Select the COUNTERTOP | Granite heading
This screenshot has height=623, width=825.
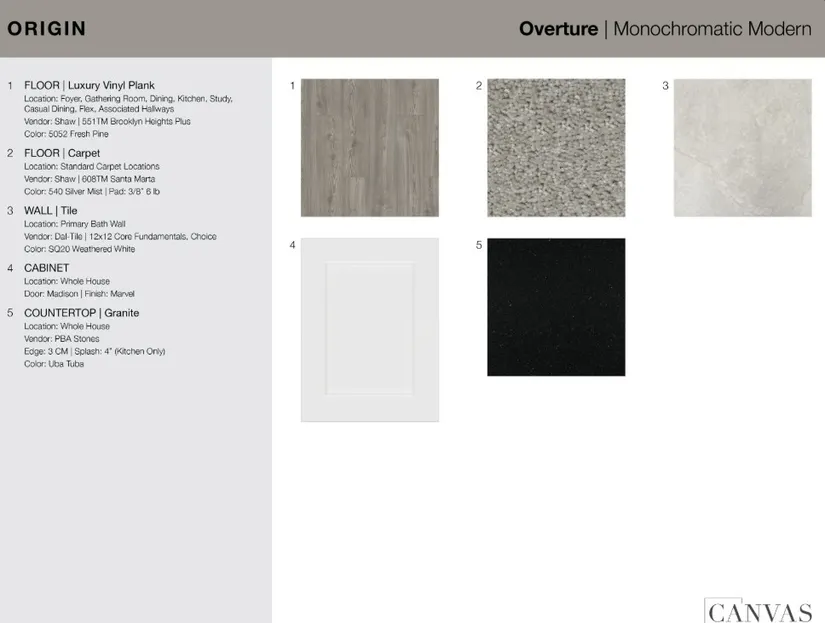[81, 313]
